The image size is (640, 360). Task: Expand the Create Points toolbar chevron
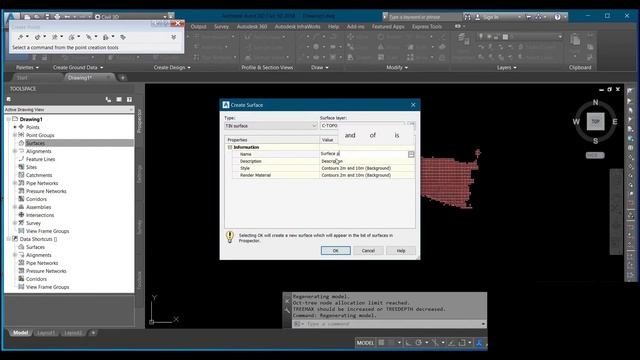pos(173,37)
